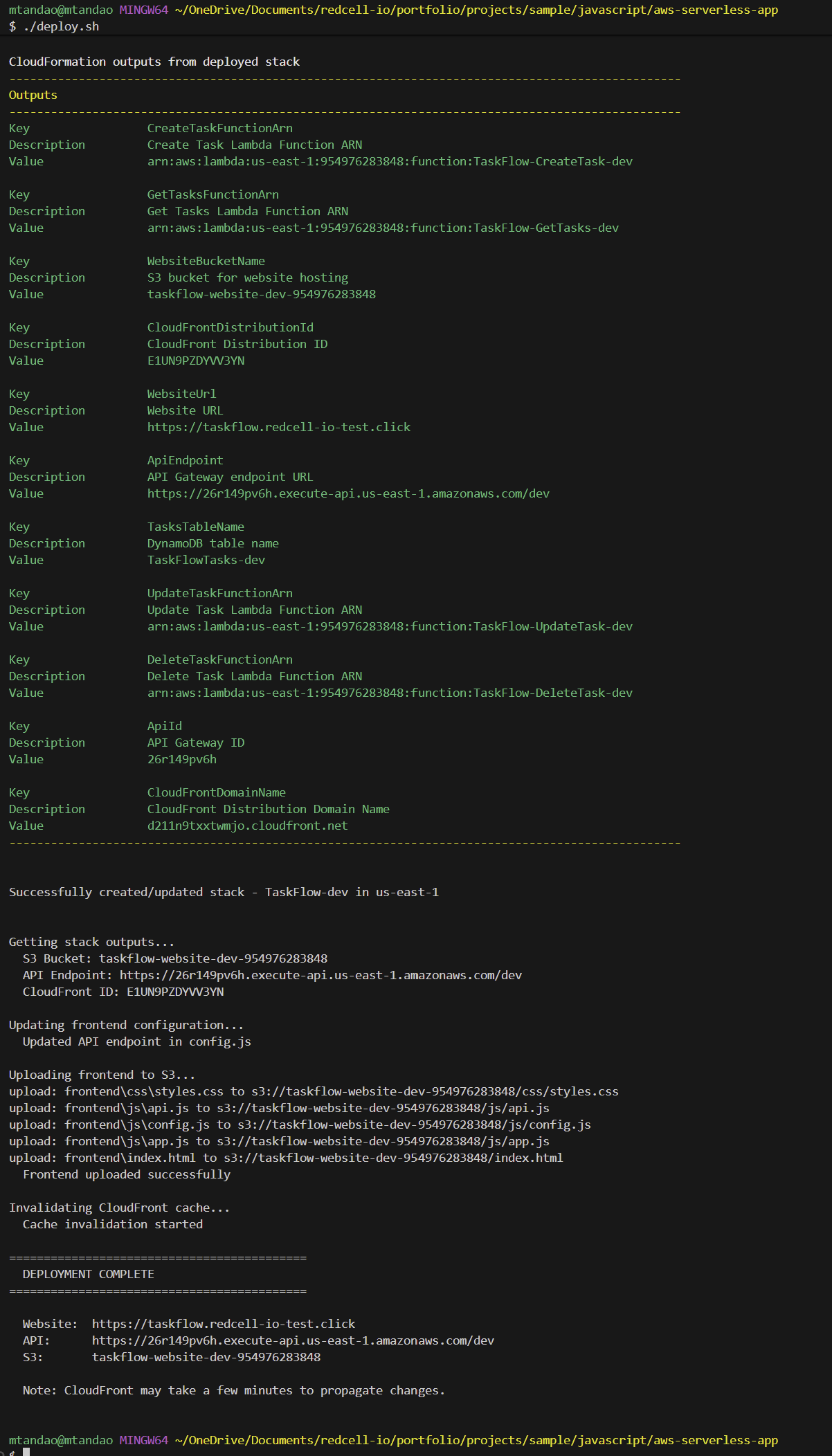
Task: Click the terminal cursor at the bottom prompt
Action: [26, 1452]
